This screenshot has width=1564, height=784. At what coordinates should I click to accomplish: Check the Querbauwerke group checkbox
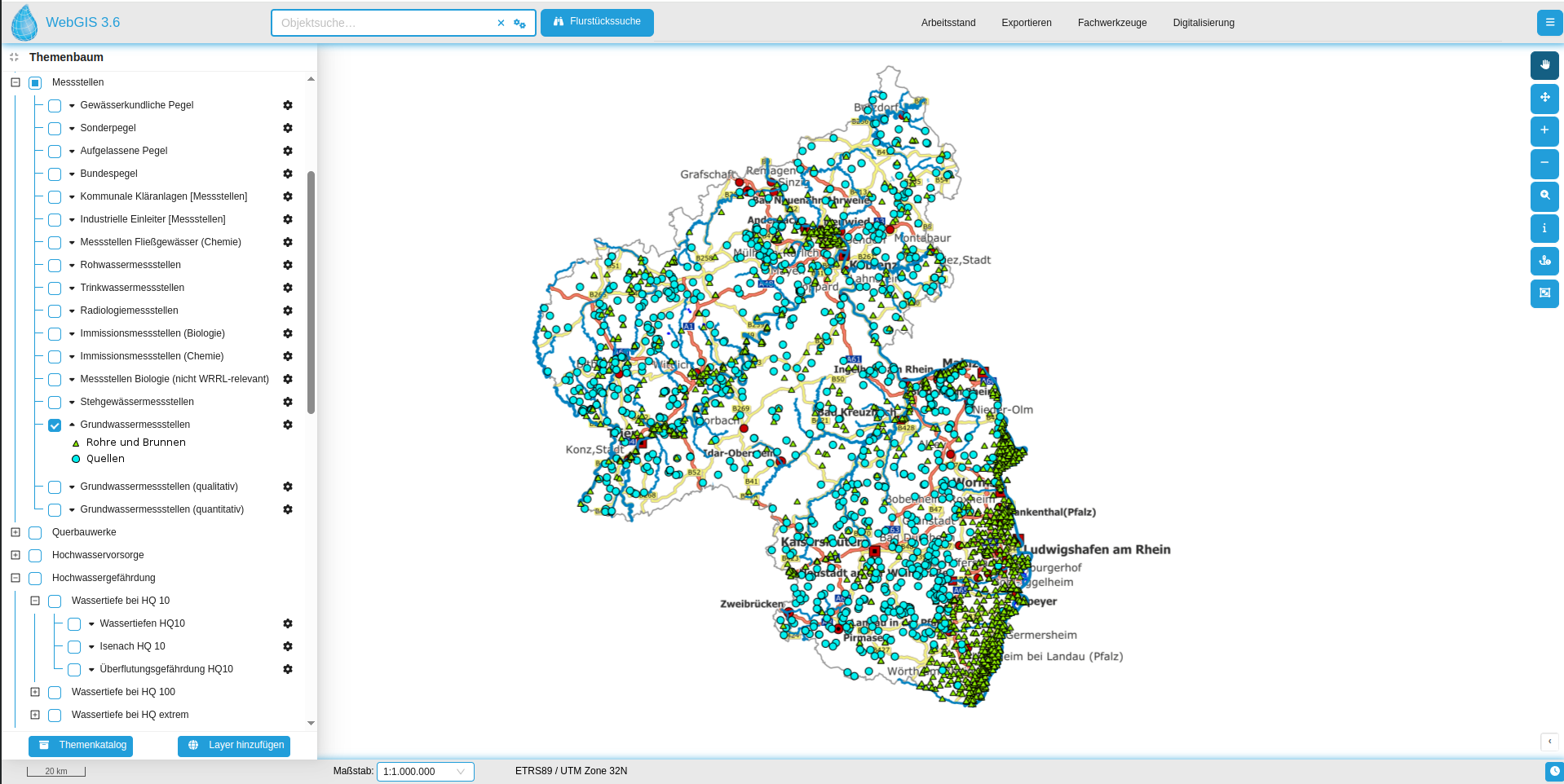coord(35,533)
